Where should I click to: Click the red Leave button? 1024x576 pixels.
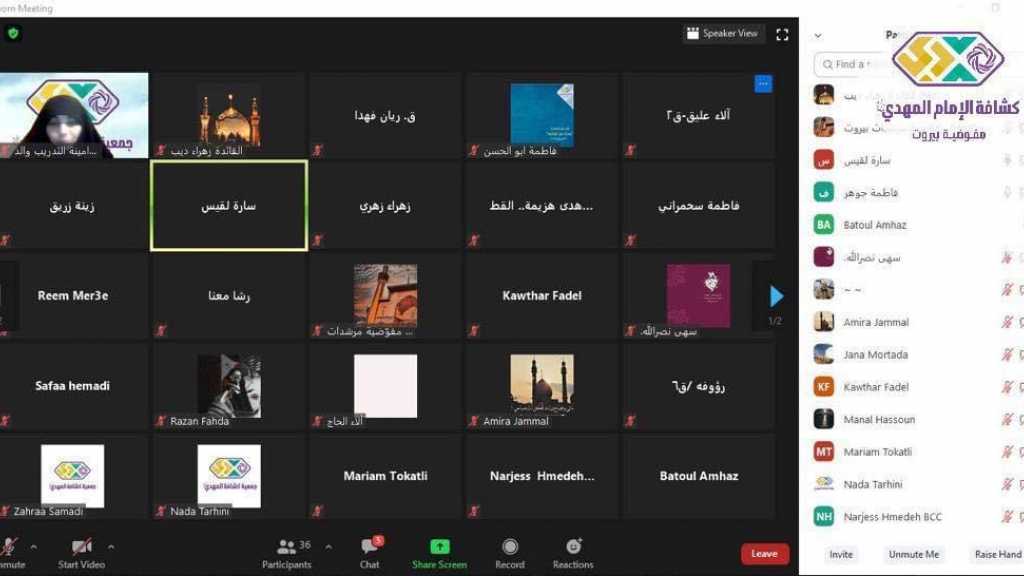(764, 554)
